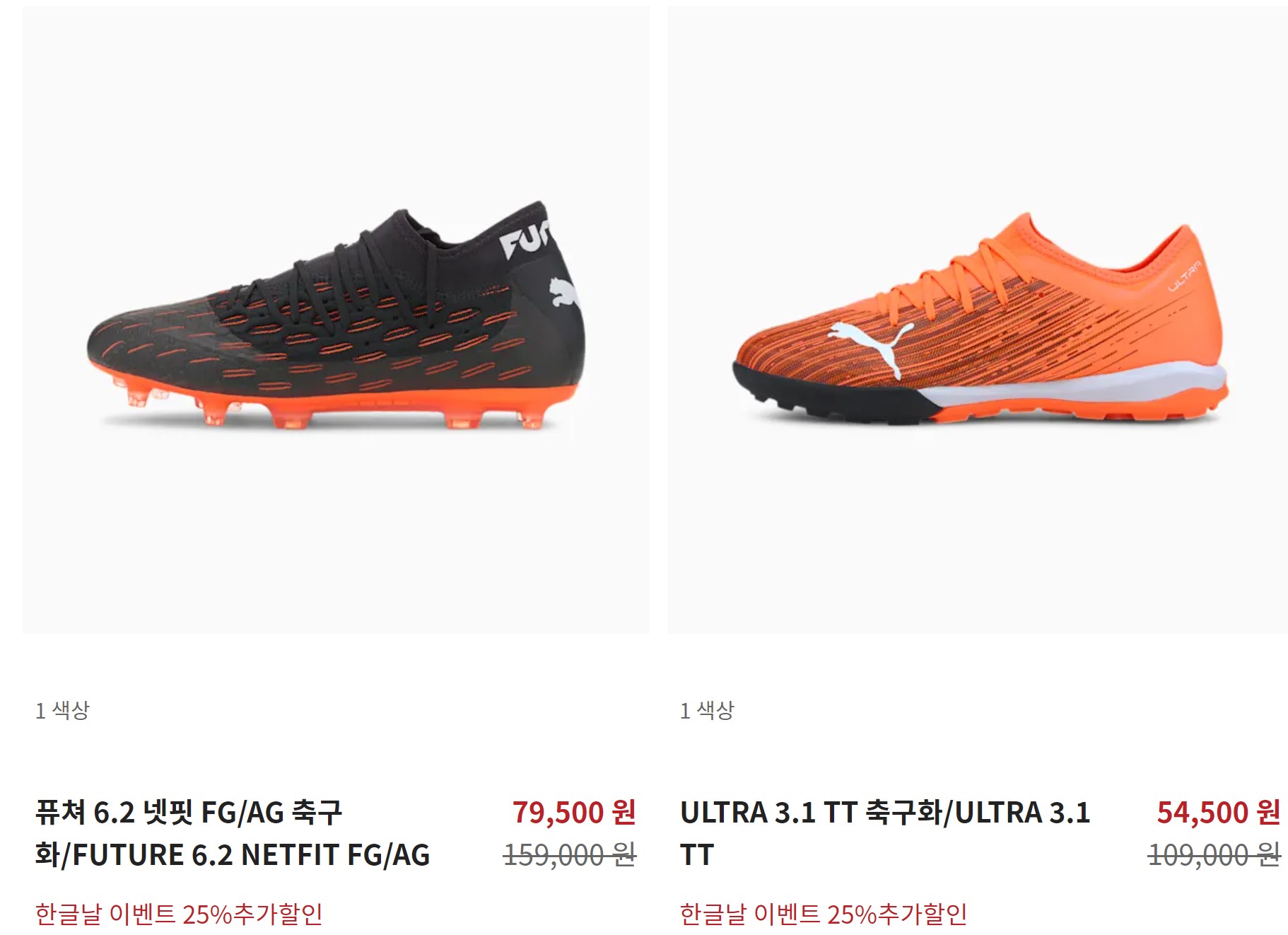This screenshot has height=935, width=1288.
Task: Click the crossed-out 159,000 원 price
Action: click(570, 854)
